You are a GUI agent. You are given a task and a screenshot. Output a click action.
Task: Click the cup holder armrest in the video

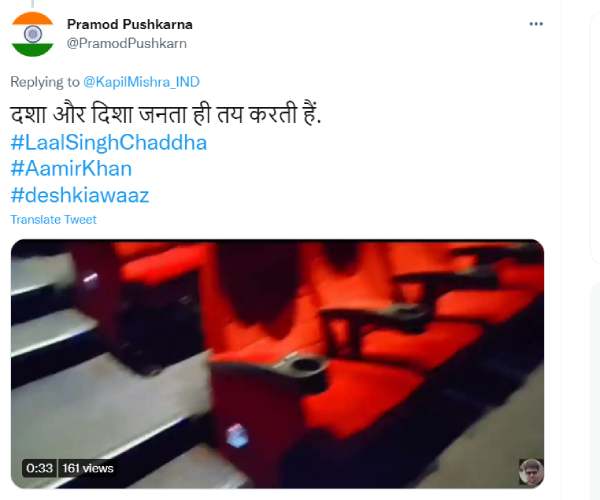(305, 366)
